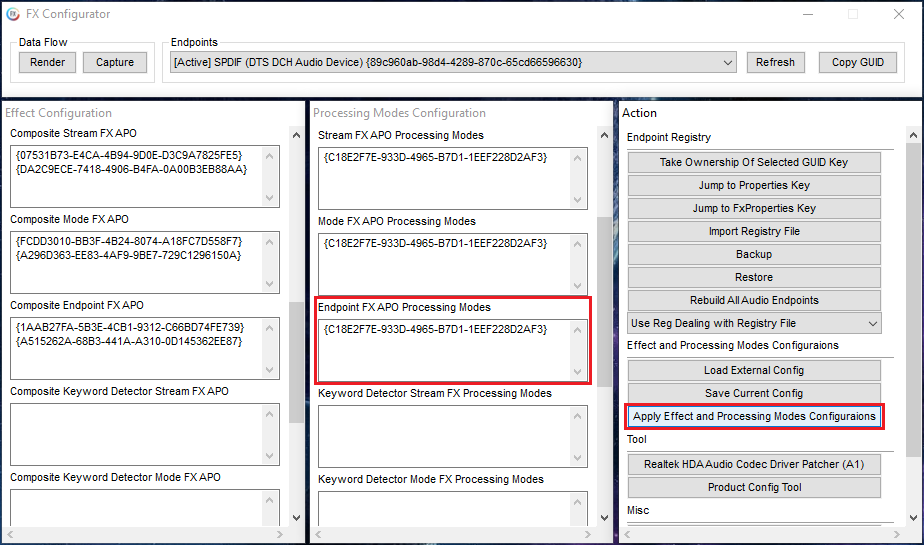Image resolution: width=924 pixels, height=545 pixels.
Task: Click the Capture data flow button
Action: click(115, 62)
